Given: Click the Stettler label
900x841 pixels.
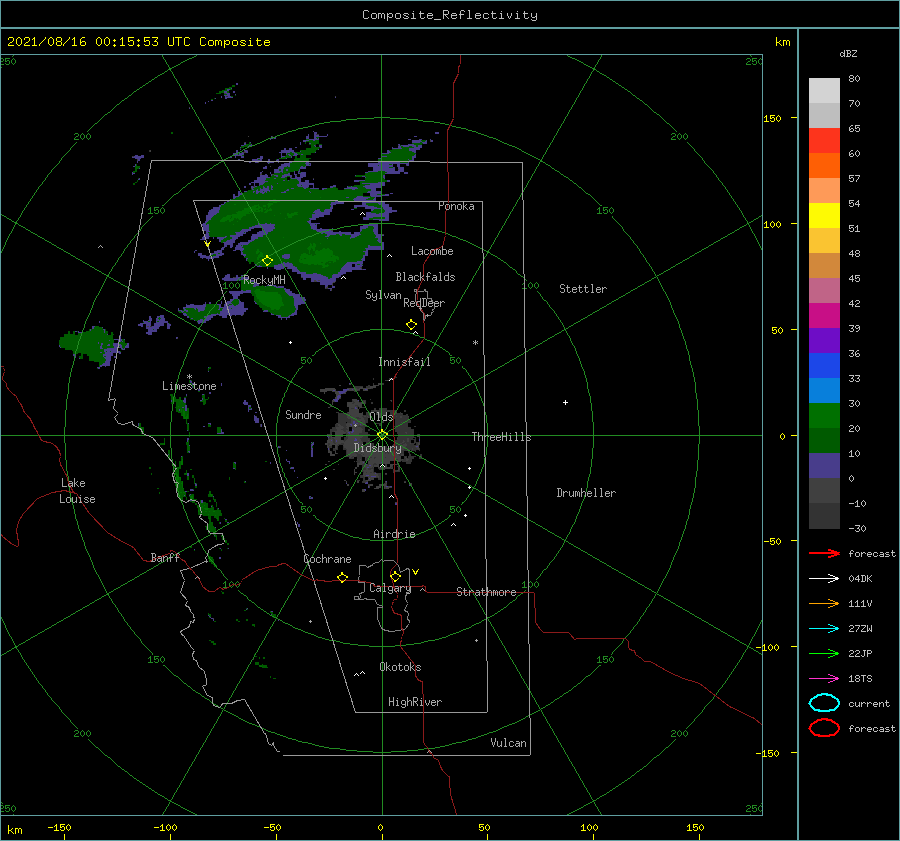Looking at the screenshot, I should coord(583,289).
